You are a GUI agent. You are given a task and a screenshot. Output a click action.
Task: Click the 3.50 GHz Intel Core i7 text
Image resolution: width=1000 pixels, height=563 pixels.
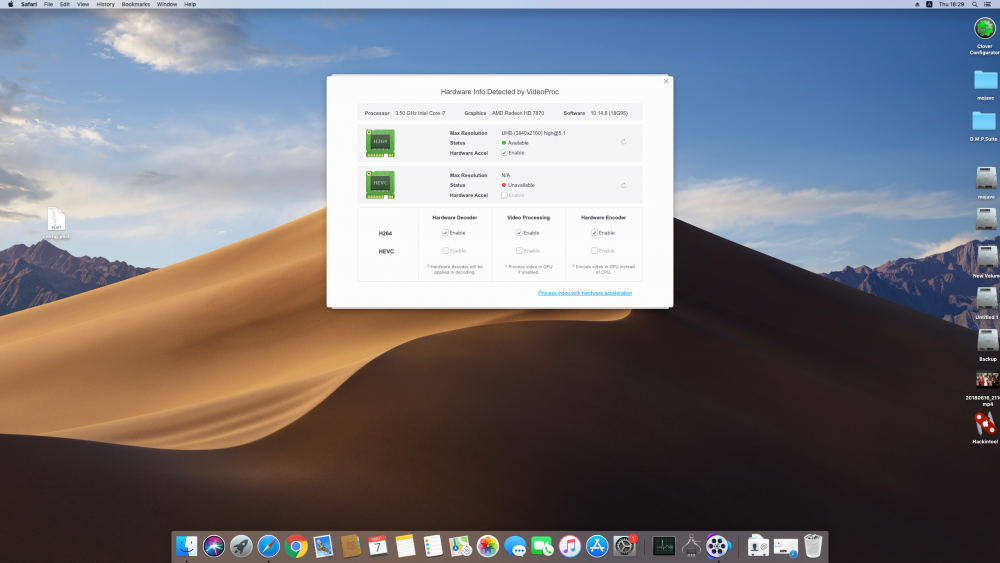pyautogui.click(x=420, y=113)
